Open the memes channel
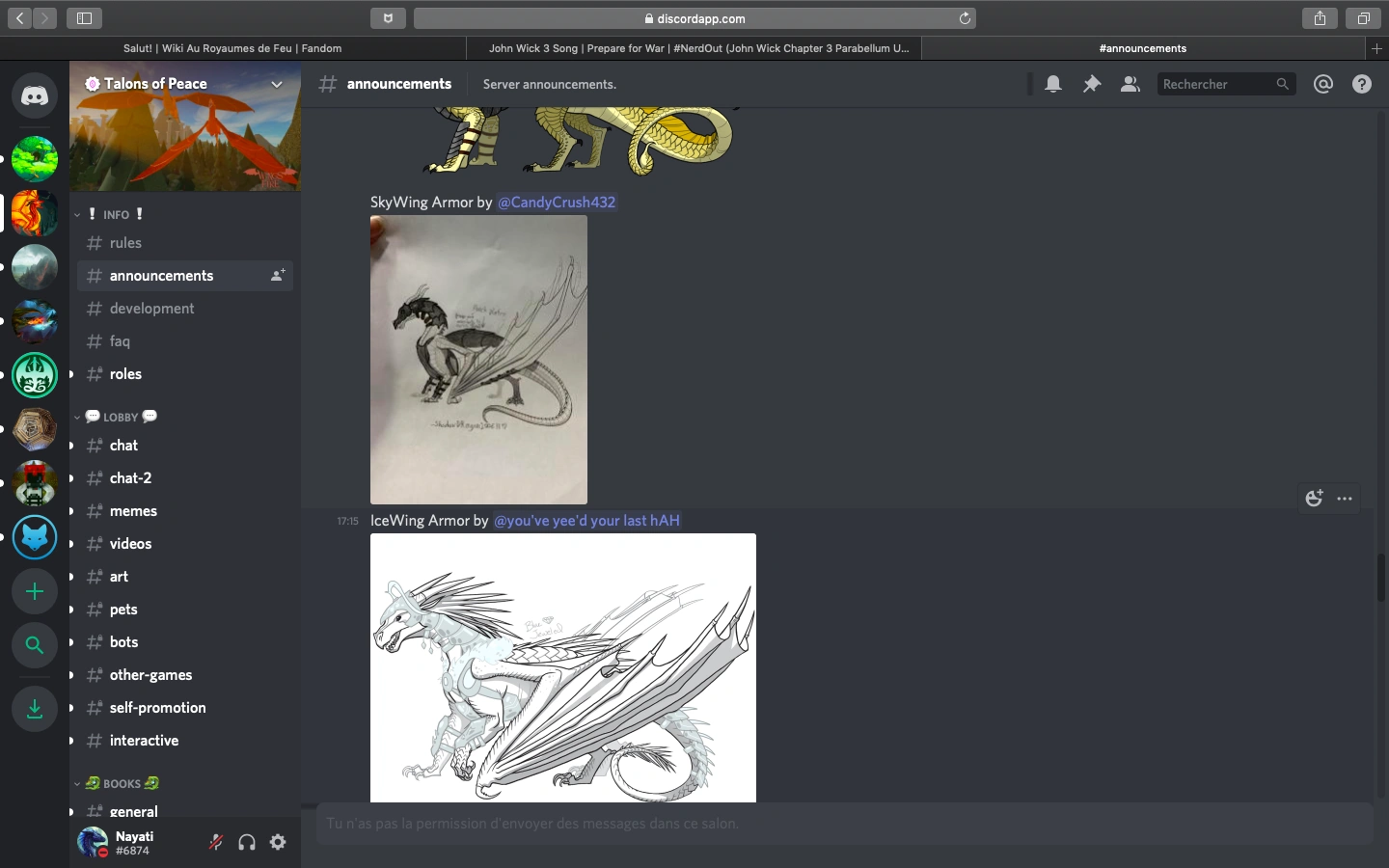Screen dimensions: 1389x868 pyautogui.click(x=133, y=511)
